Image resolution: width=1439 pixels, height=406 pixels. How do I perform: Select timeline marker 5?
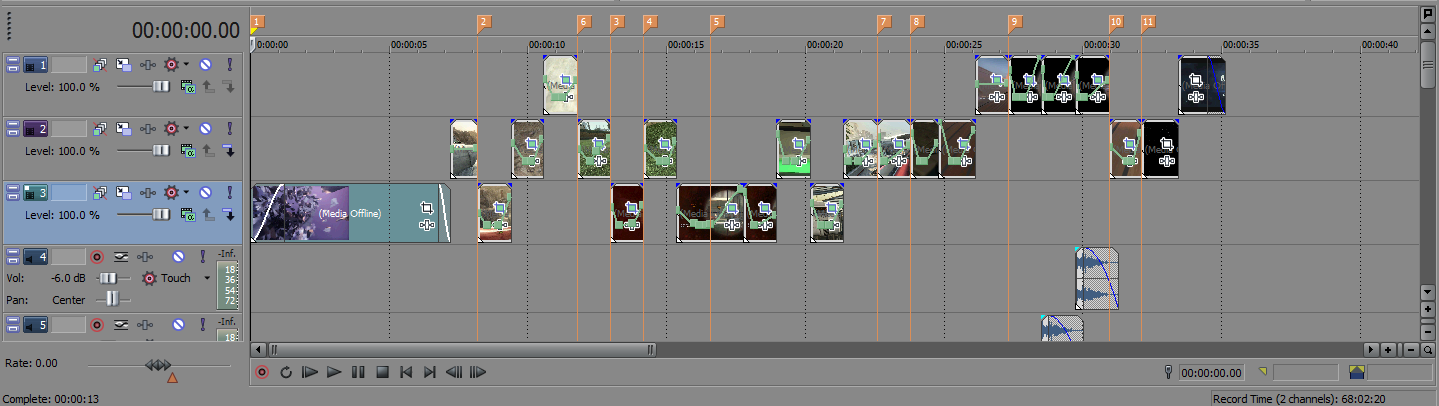tap(716, 22)
